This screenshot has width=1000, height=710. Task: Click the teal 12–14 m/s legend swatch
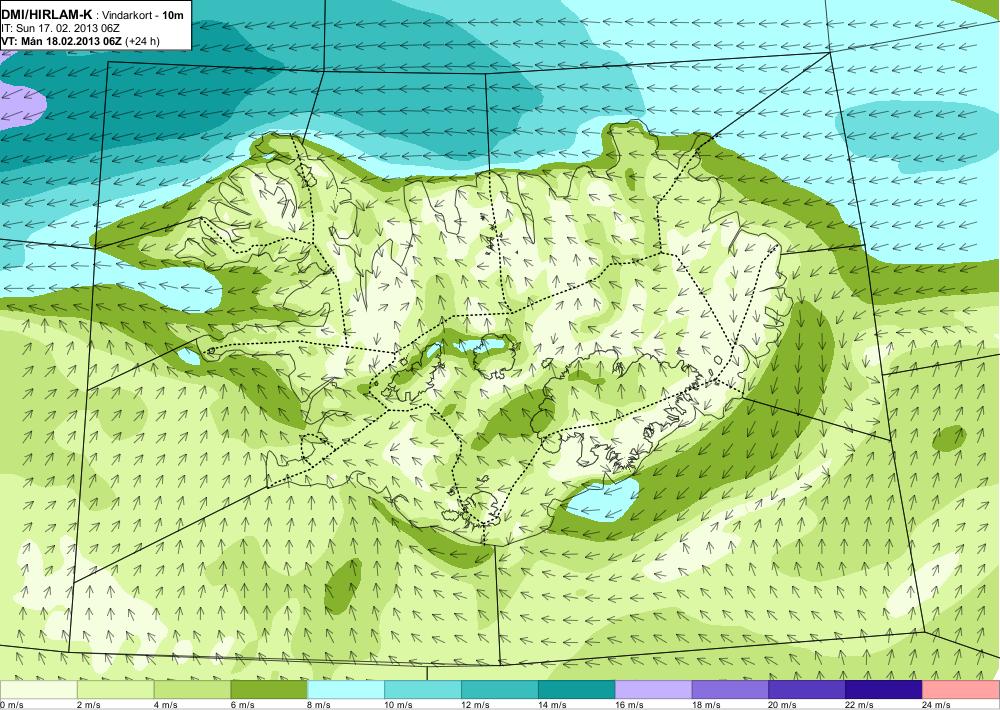tap(500, 690)
